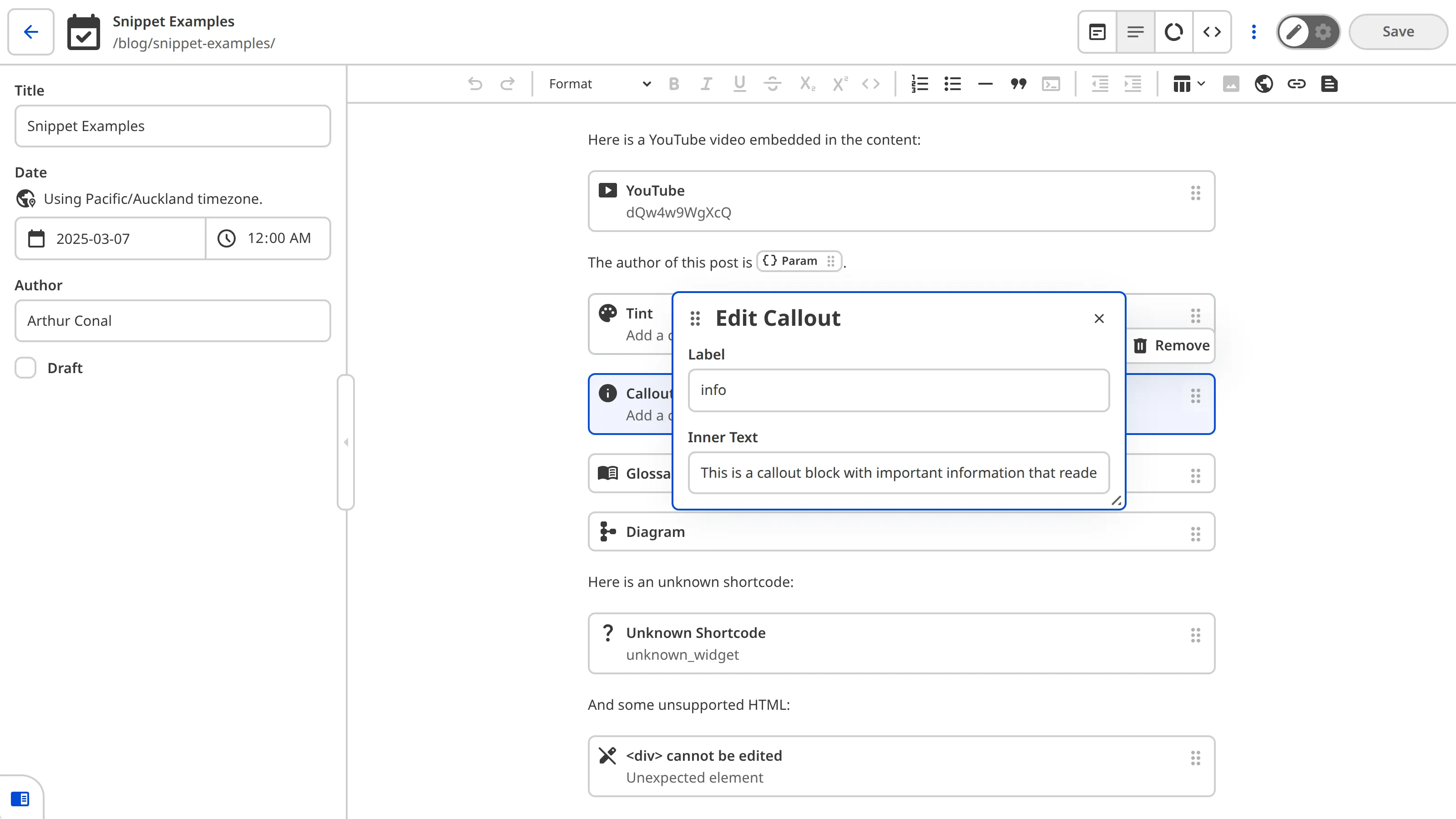Open the table insert dropdown
Viewport: 1456px width, 819px height.
1189,84
